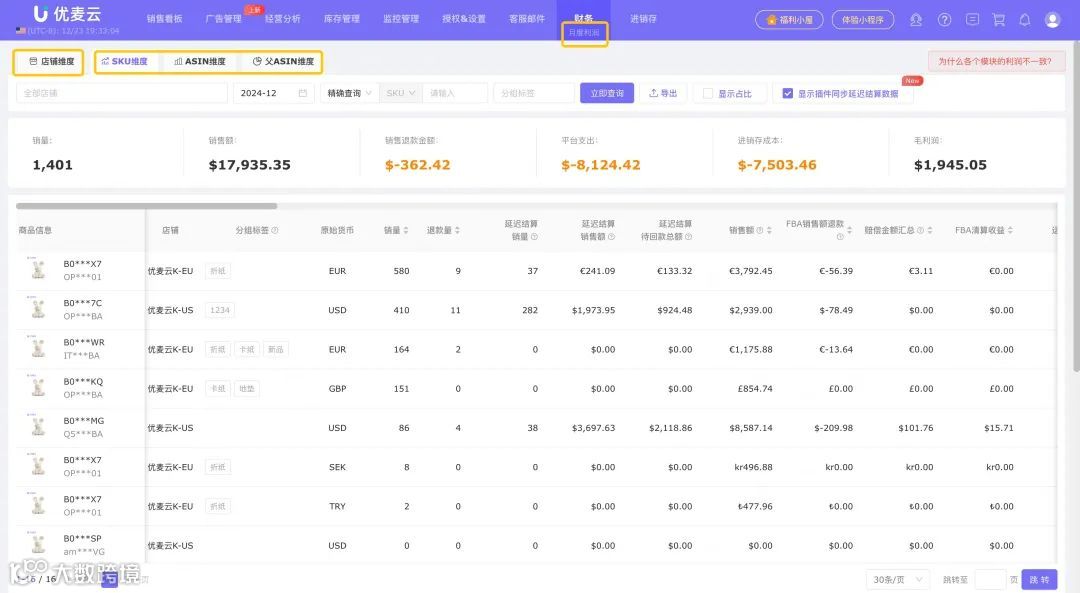Click cell $8,587.14 in B0***MG row

(751, 428)
